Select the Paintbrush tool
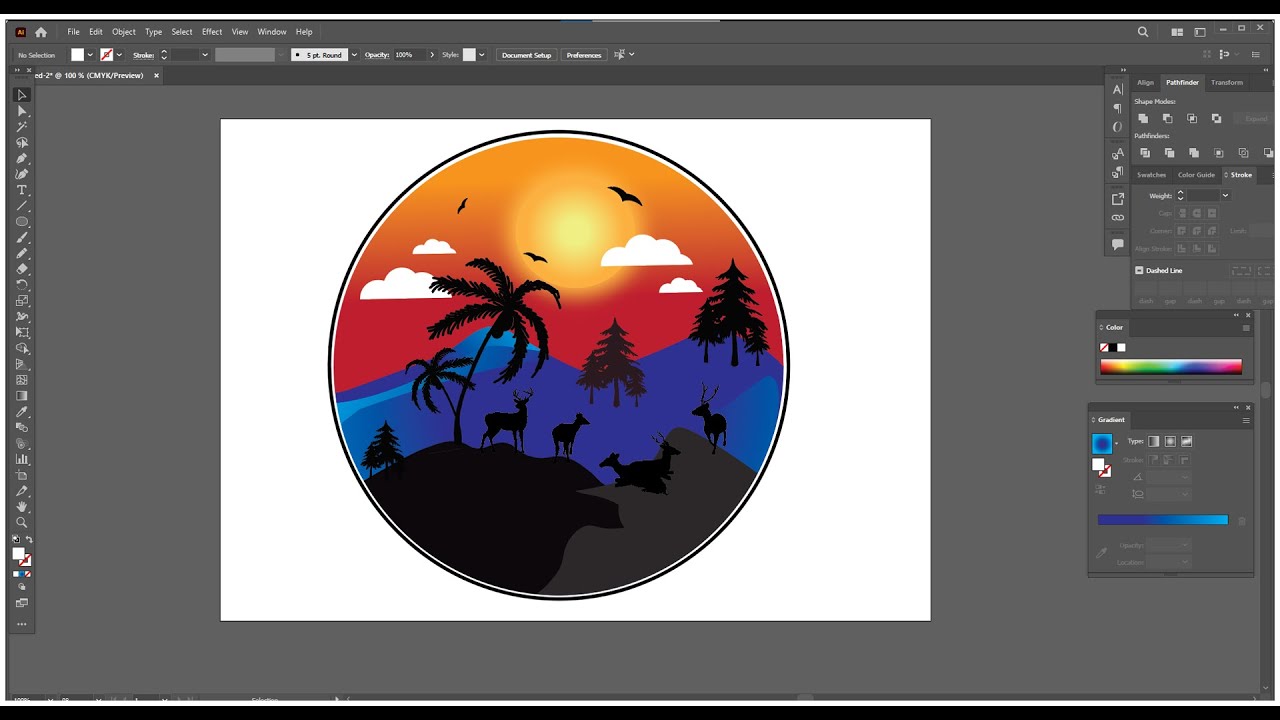The height and width of the screenshot is (720, 1280). (x=22, y=237)
